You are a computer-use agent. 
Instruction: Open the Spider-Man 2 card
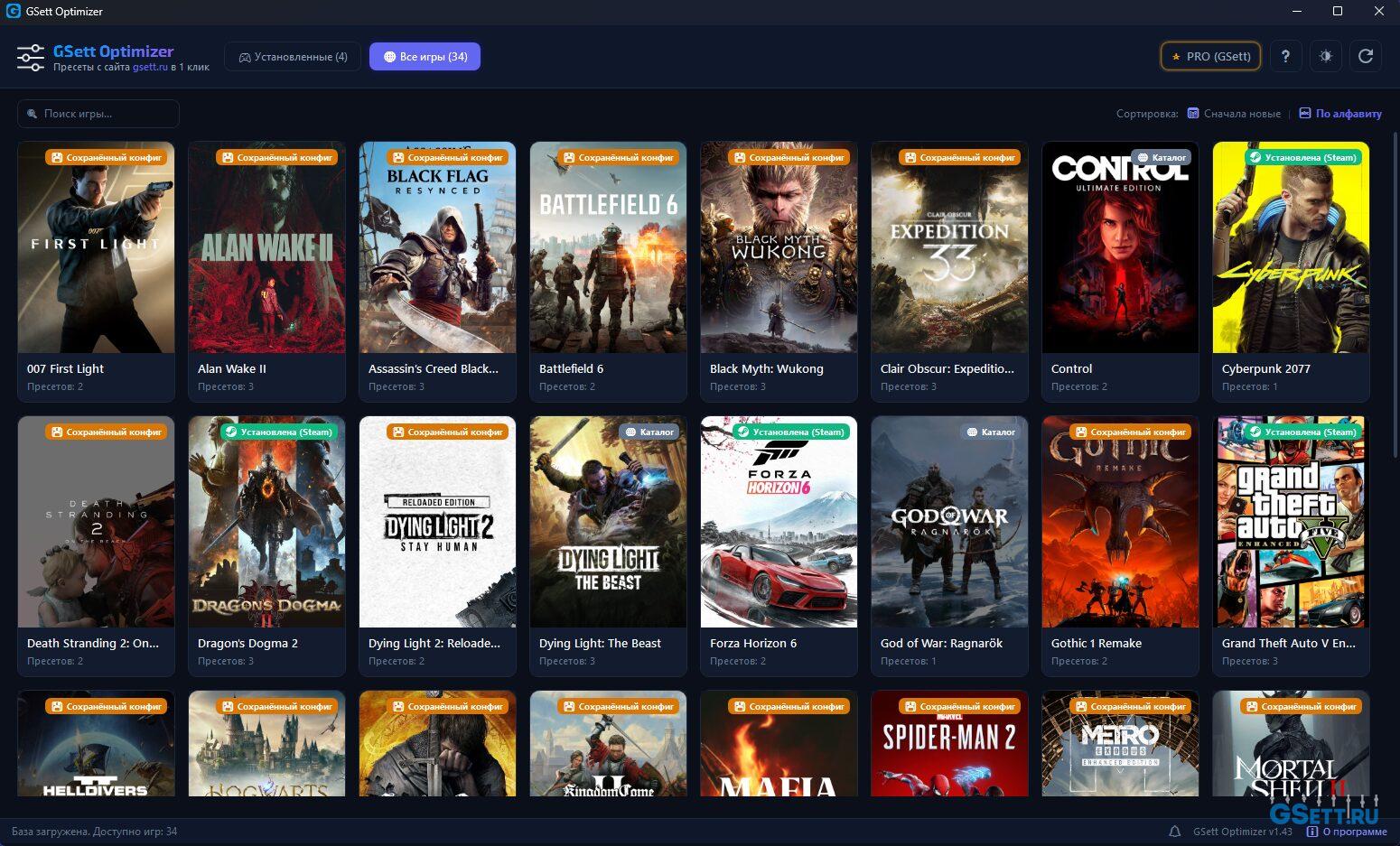tap(949, 743)
